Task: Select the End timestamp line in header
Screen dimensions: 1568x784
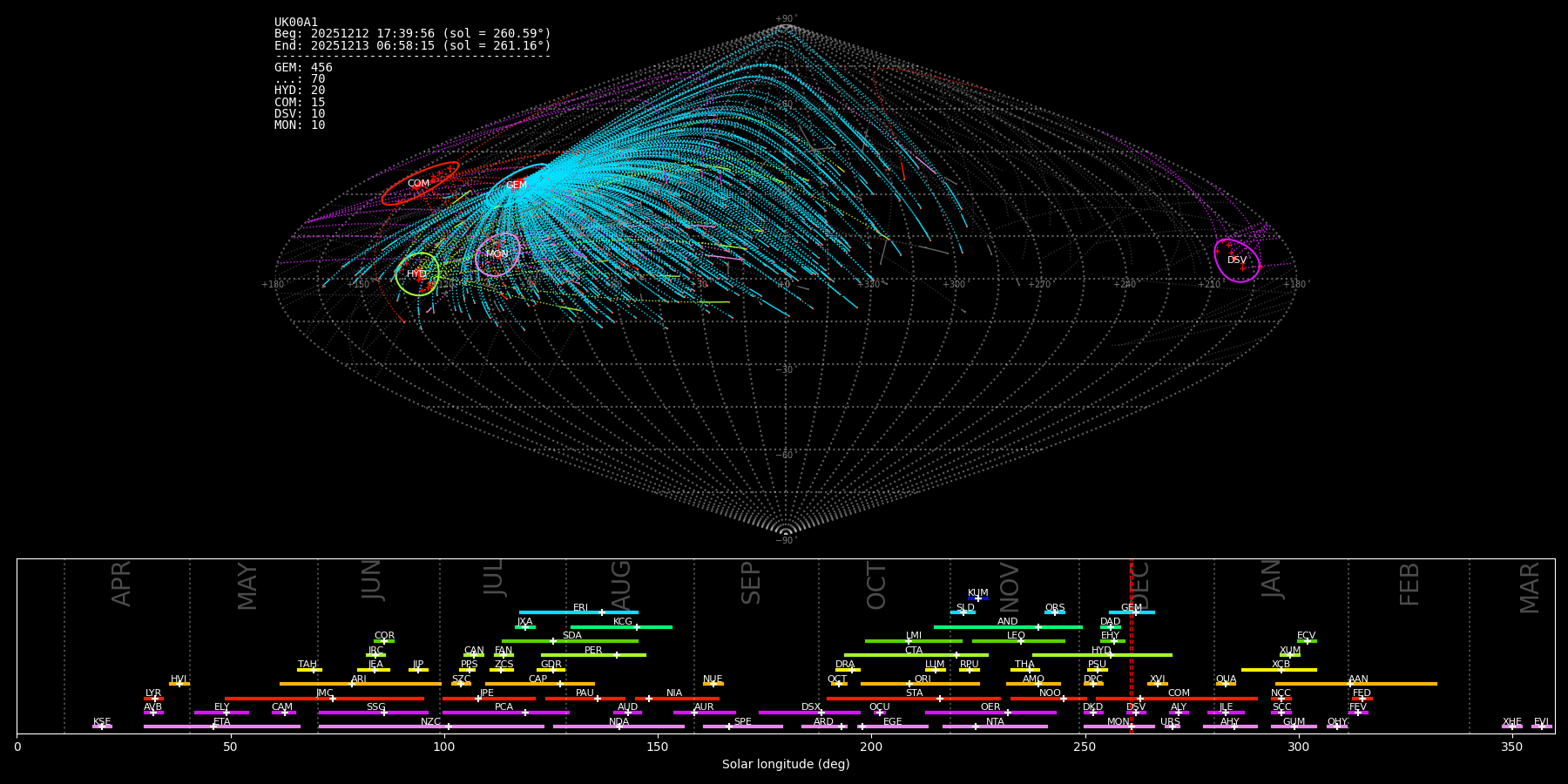Action: [413, 45]
